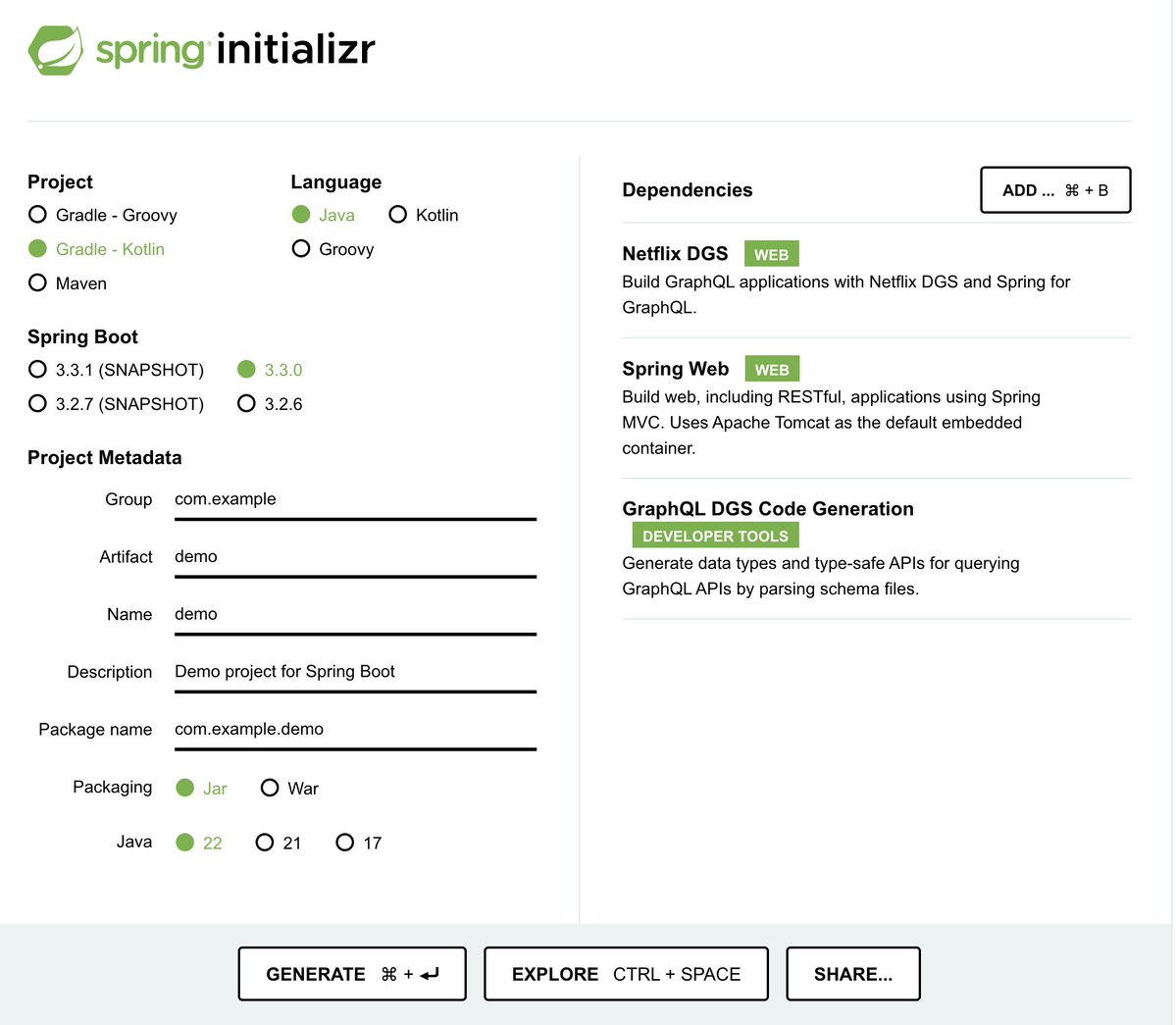Click the Spring leaf logo icon
Viewport: 1176px width, 1025px height.
tap(56, 50)
